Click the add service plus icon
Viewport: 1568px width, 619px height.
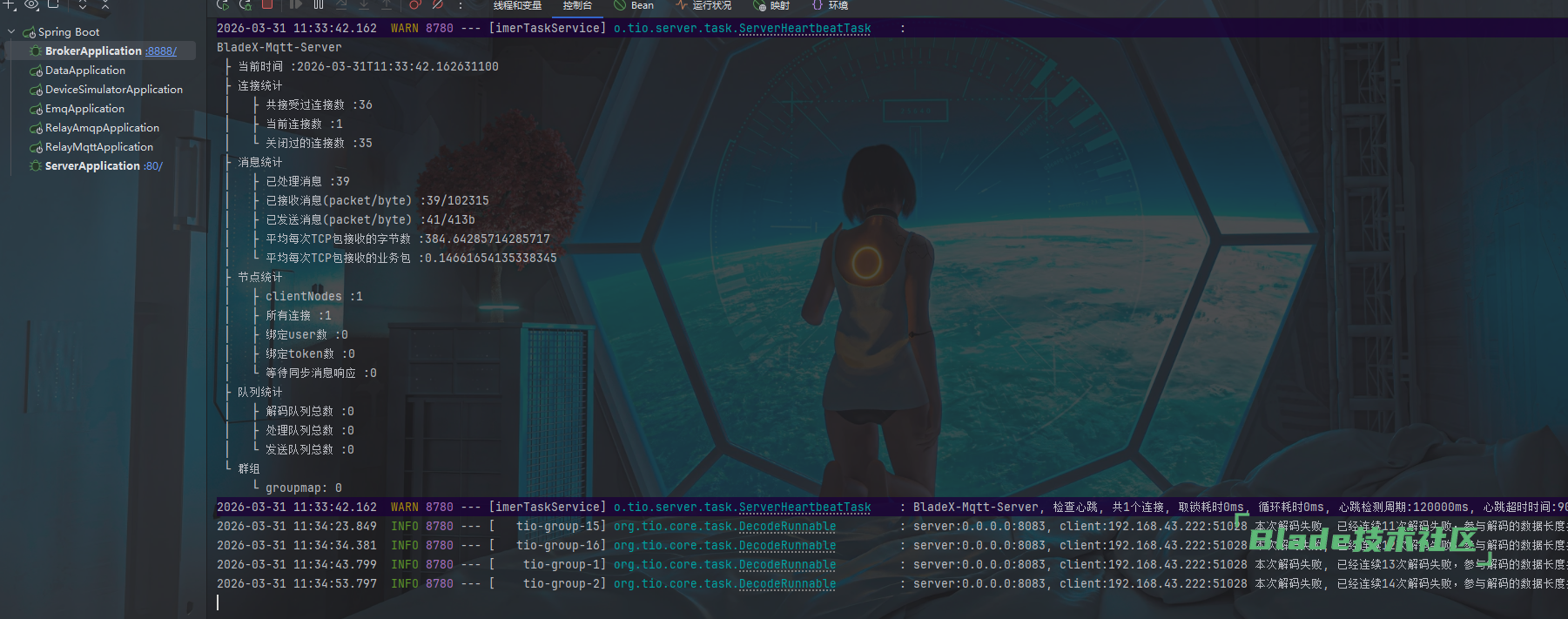[x=10, y=4]
